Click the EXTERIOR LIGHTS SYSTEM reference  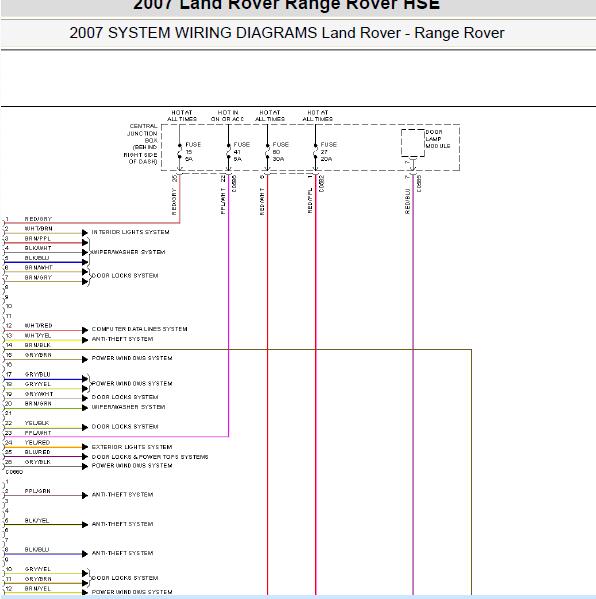point(132,447)
